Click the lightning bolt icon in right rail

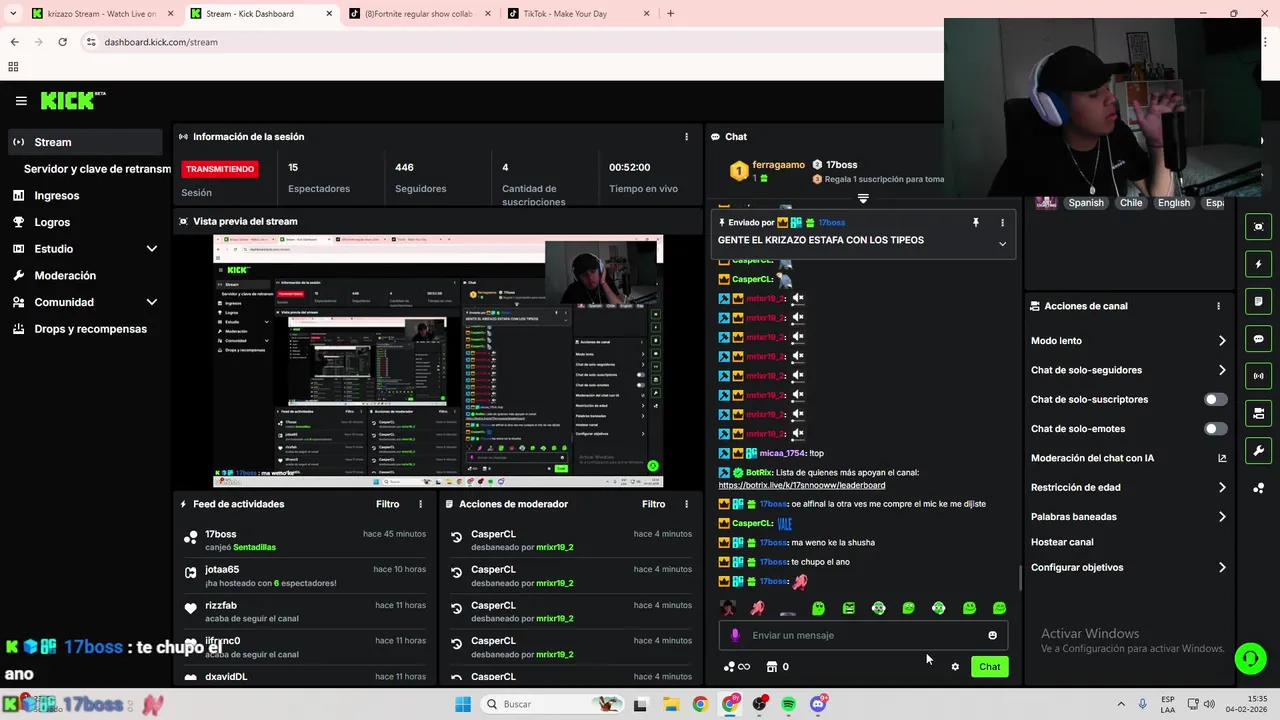click(x=1258, y=264)
